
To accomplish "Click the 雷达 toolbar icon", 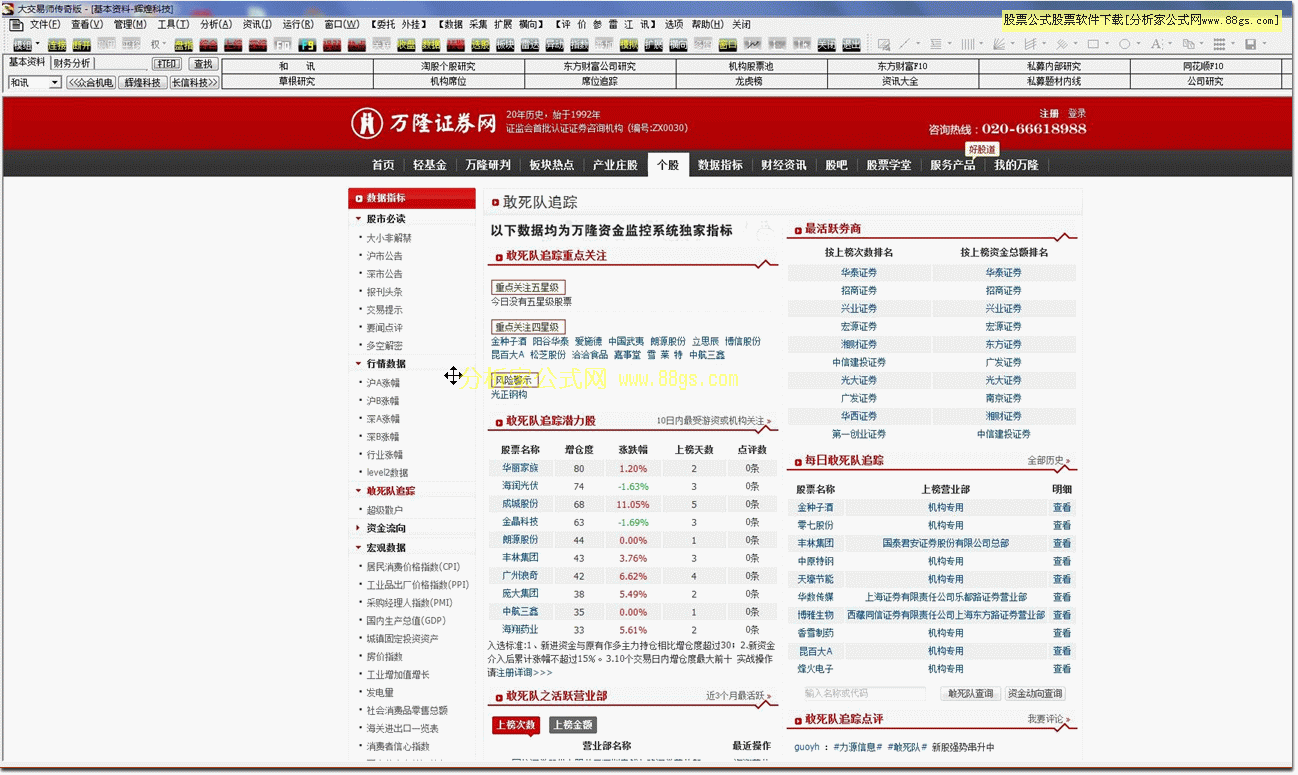I will click(529, 45).
